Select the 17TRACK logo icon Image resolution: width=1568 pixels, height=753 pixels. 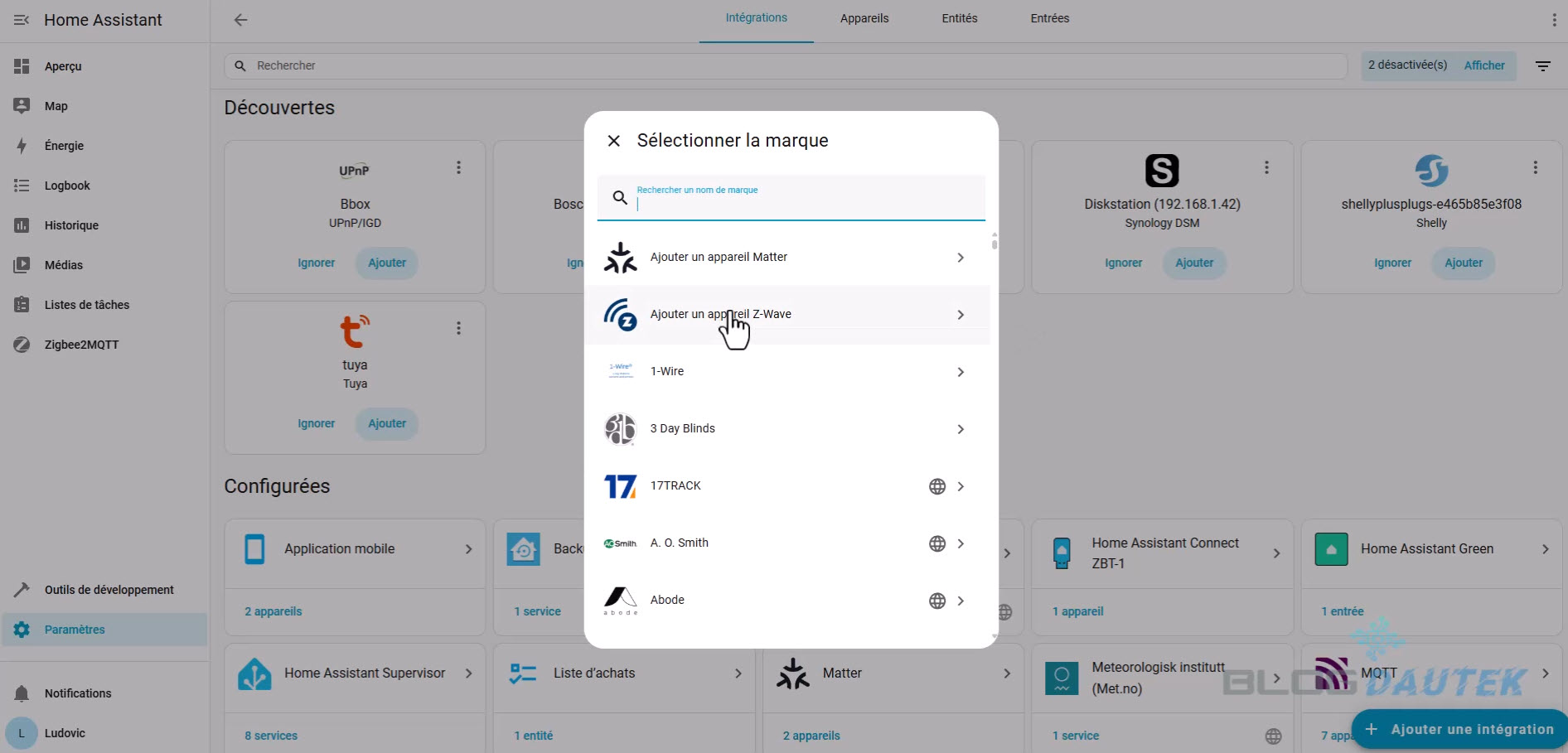click(620, 486)
